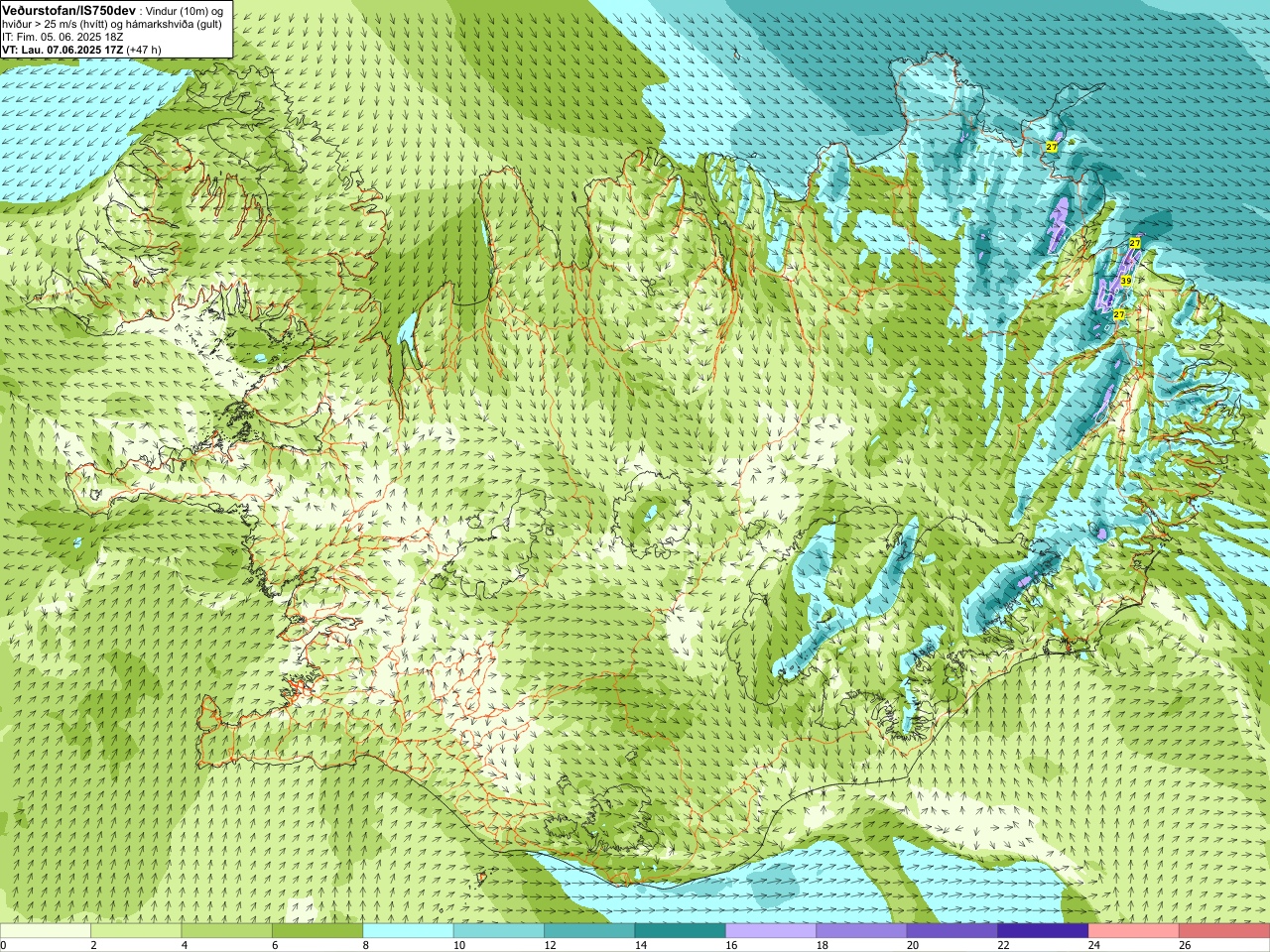This screenshot has width=1270, height=952.
Task: Click the legend scale number 24
Action: (x=1094, y=945)
